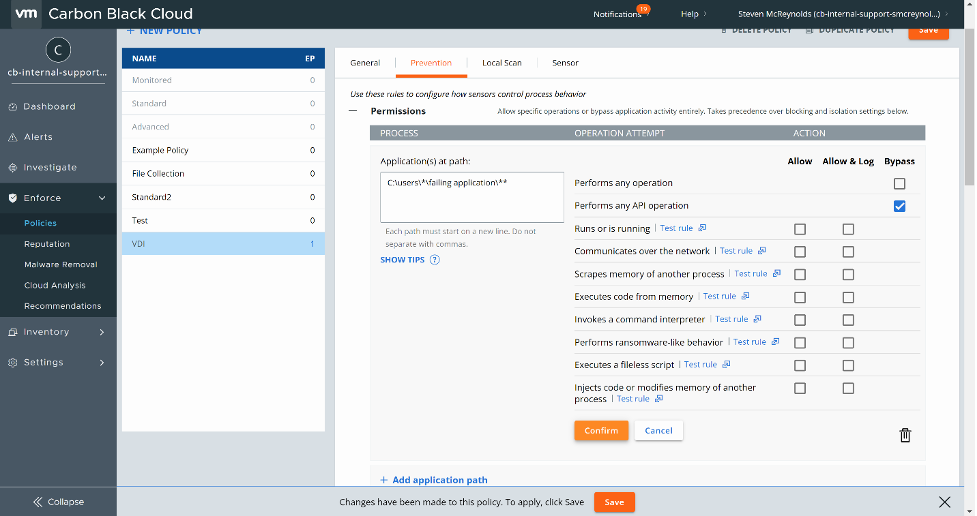
Task: Open external icon for Executes a fileless script
Action: coord(726,365)
